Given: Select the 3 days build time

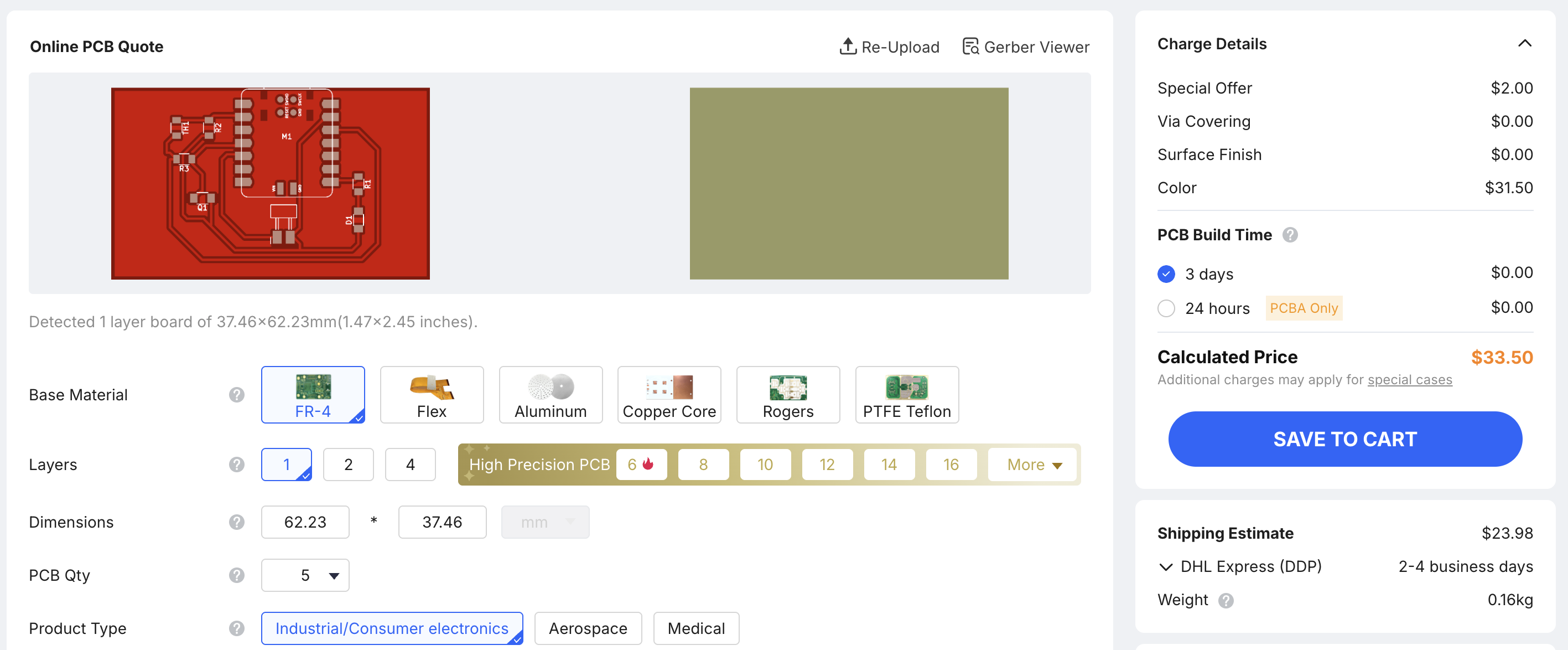Looking at the screenshot, I should pyautogui.click(x=1166, y=274).
